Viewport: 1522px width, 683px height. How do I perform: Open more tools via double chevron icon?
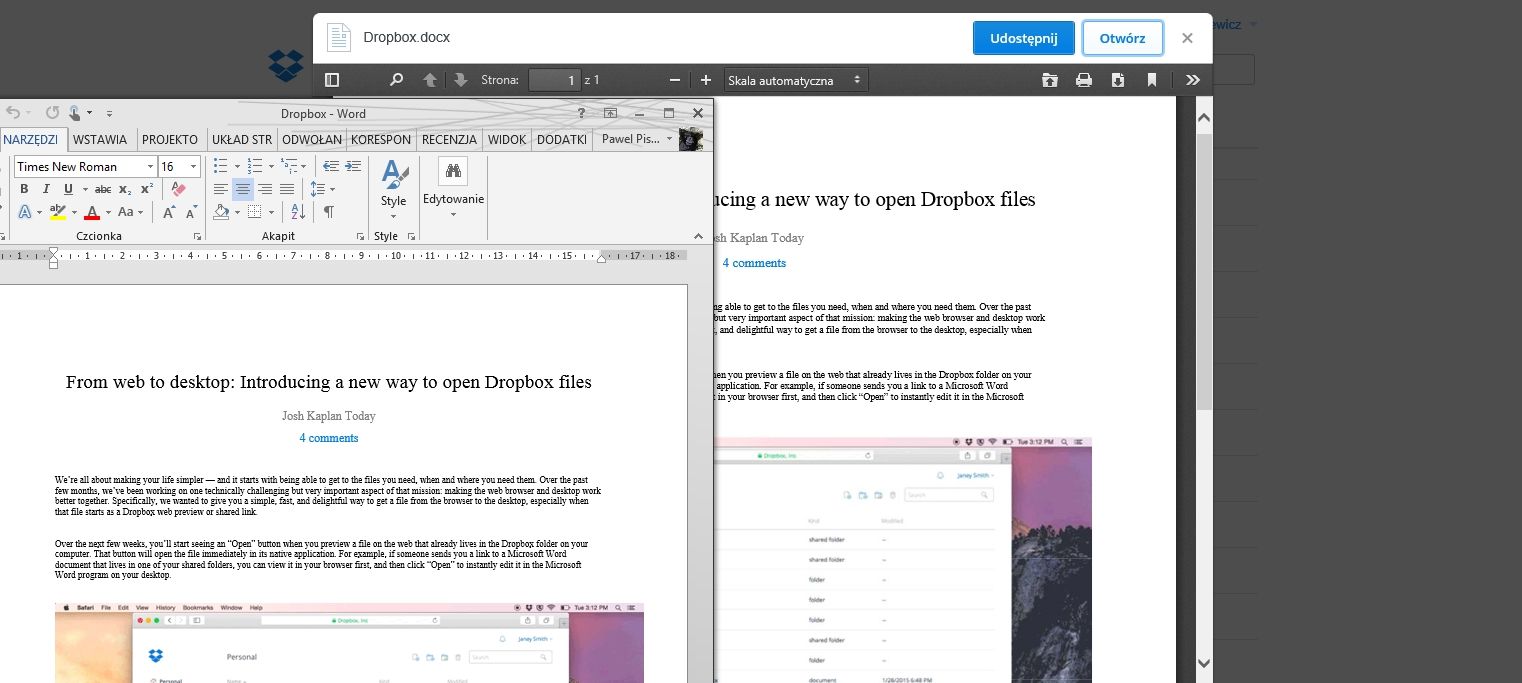(x=1193, y=80)
